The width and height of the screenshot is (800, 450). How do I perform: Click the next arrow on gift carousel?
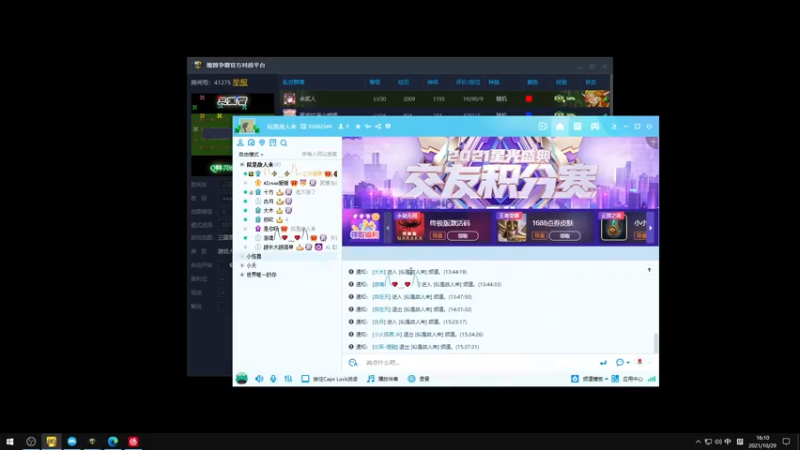[x=651, y=228]
